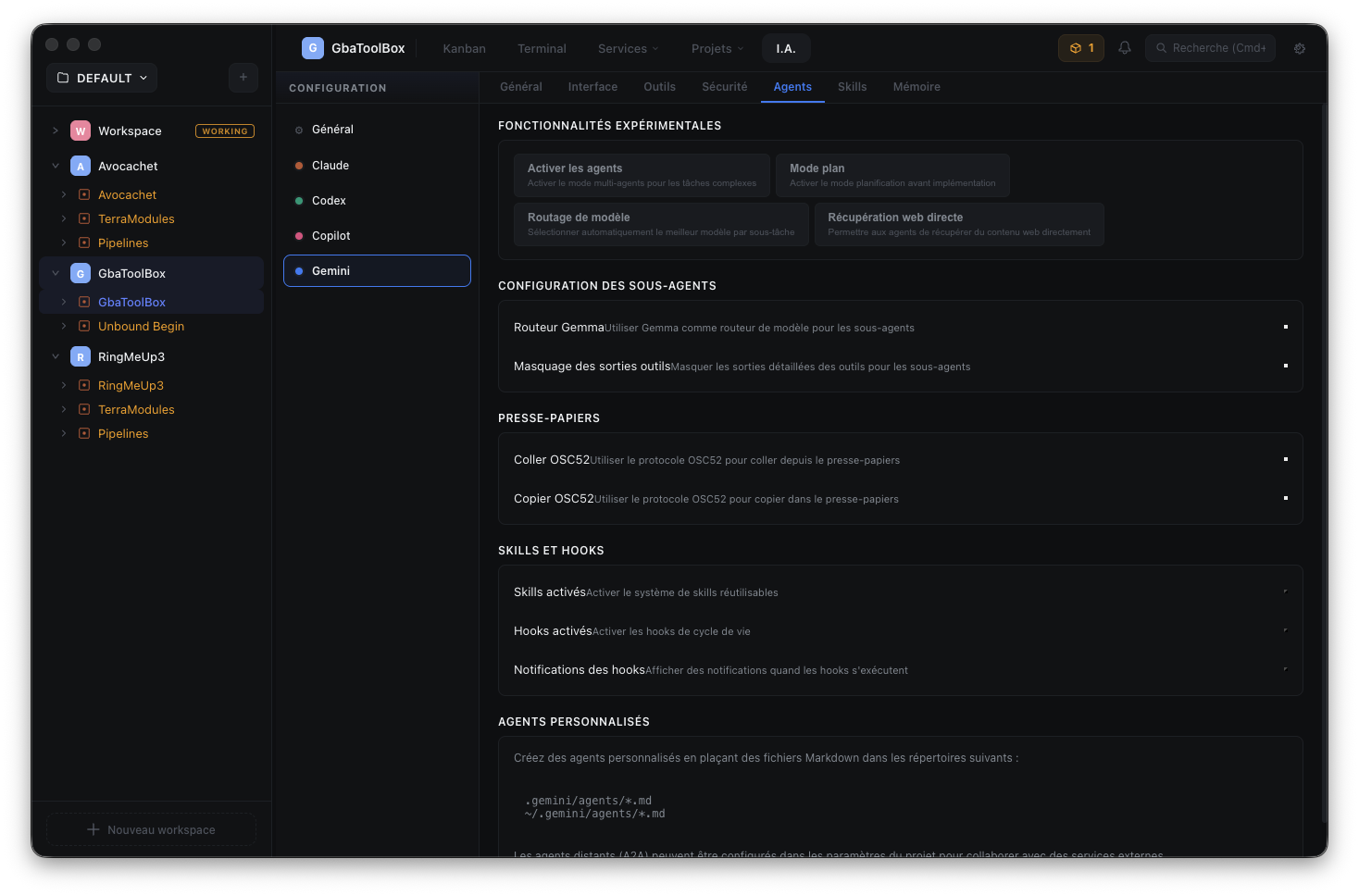Click the pink "W" Workspace avatar
This screenshot has height=896, width=1359.
(81, 131)
